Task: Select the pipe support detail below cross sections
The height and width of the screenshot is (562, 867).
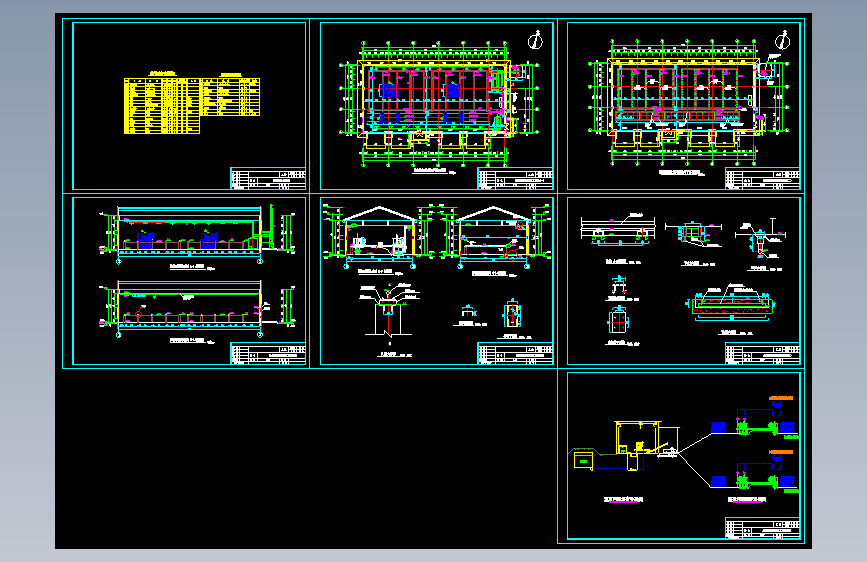Action: coord(389,310)
